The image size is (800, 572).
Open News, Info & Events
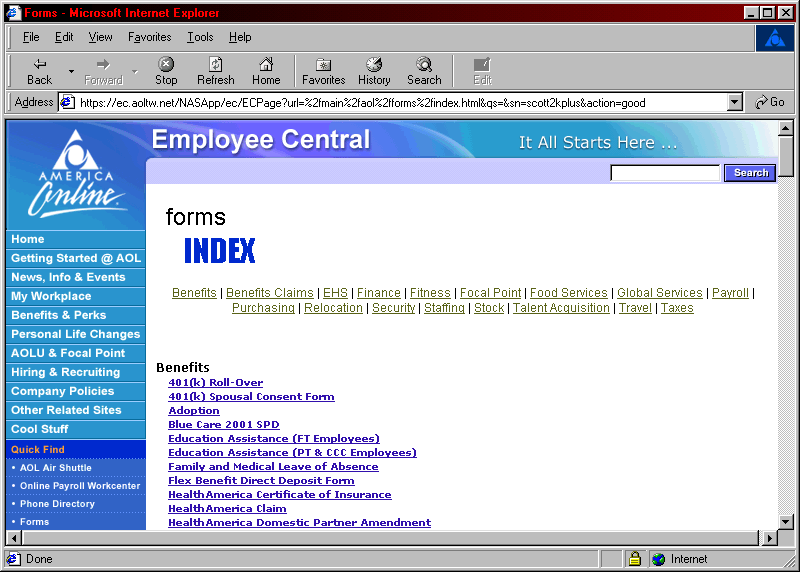(76, 277)
